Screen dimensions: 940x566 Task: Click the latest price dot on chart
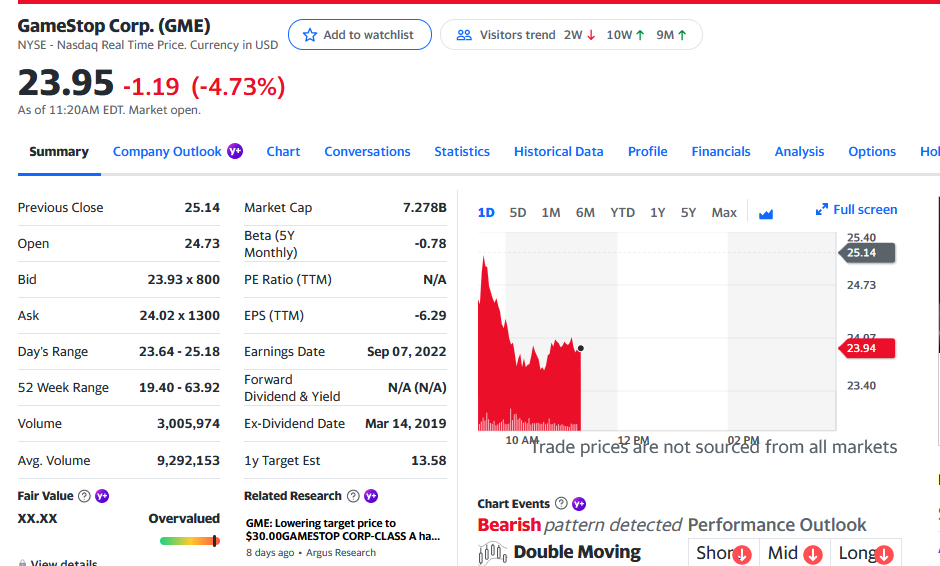point(580,348)
